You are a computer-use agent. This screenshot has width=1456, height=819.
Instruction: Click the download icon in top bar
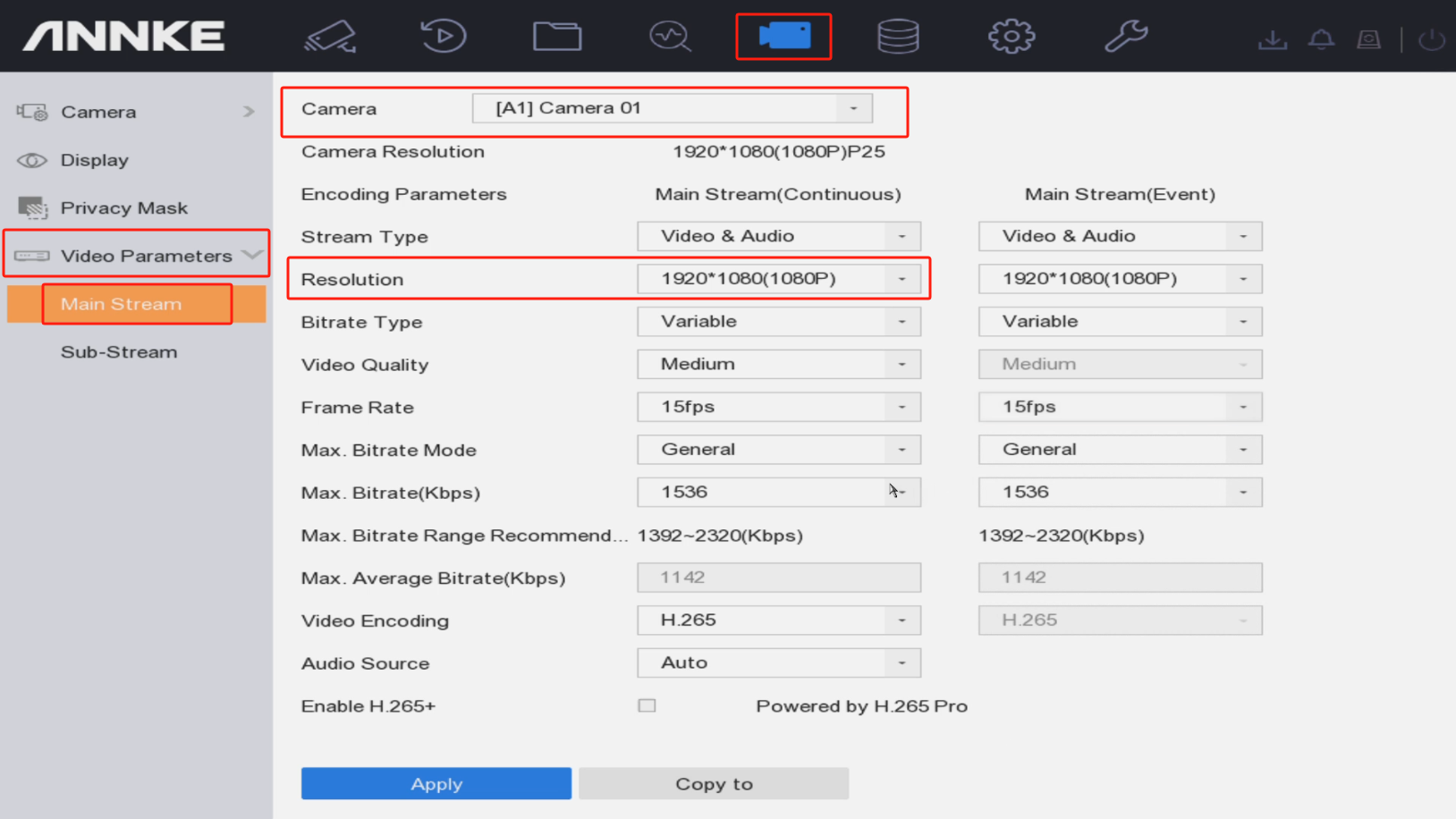click(x=1272, y=39)
